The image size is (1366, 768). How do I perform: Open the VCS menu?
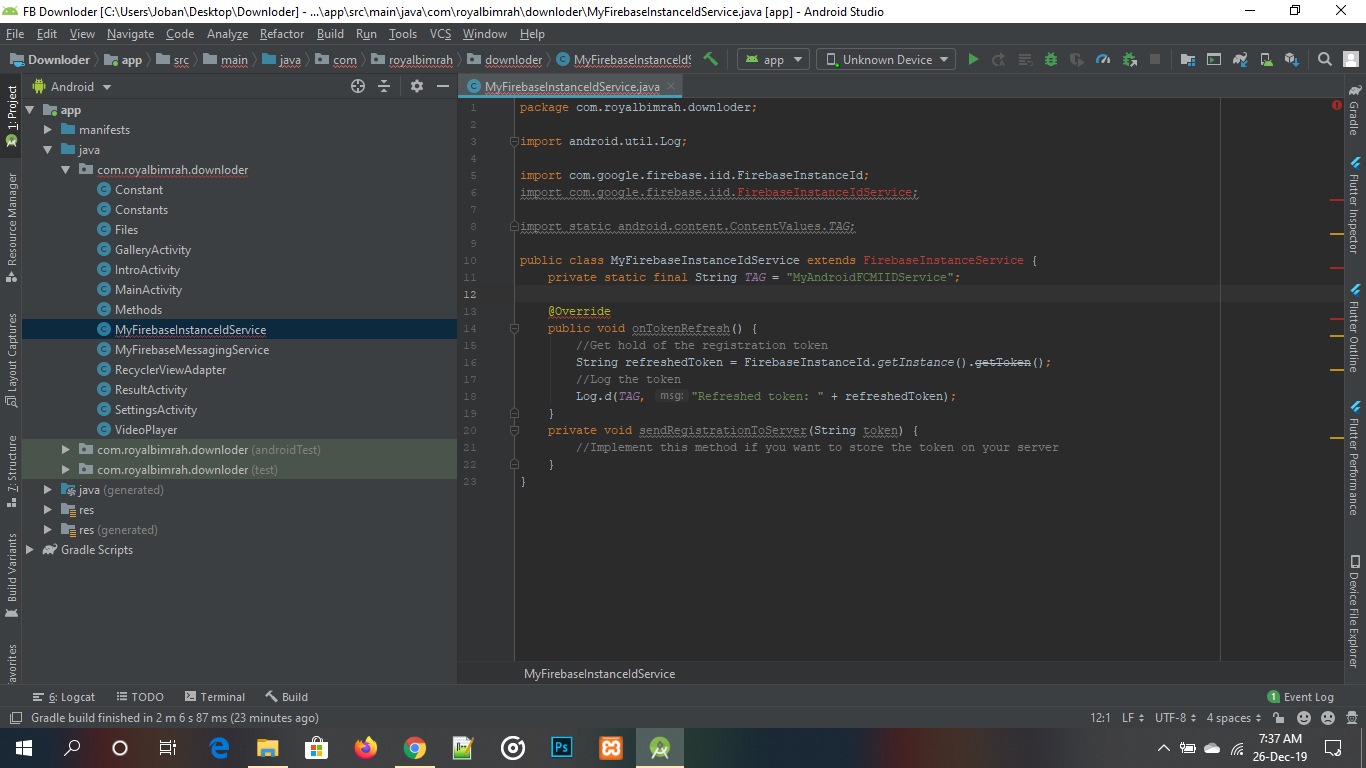[x=441, y=34]
